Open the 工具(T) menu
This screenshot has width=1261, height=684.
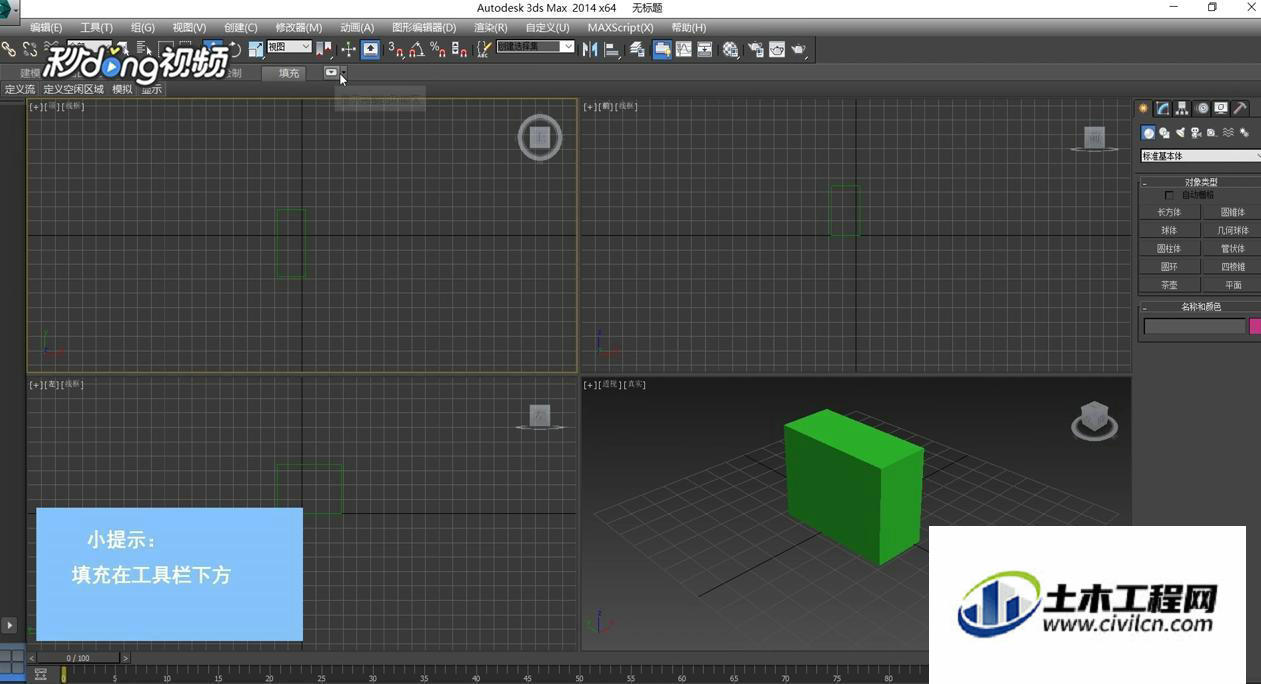[x=96, y=28]
